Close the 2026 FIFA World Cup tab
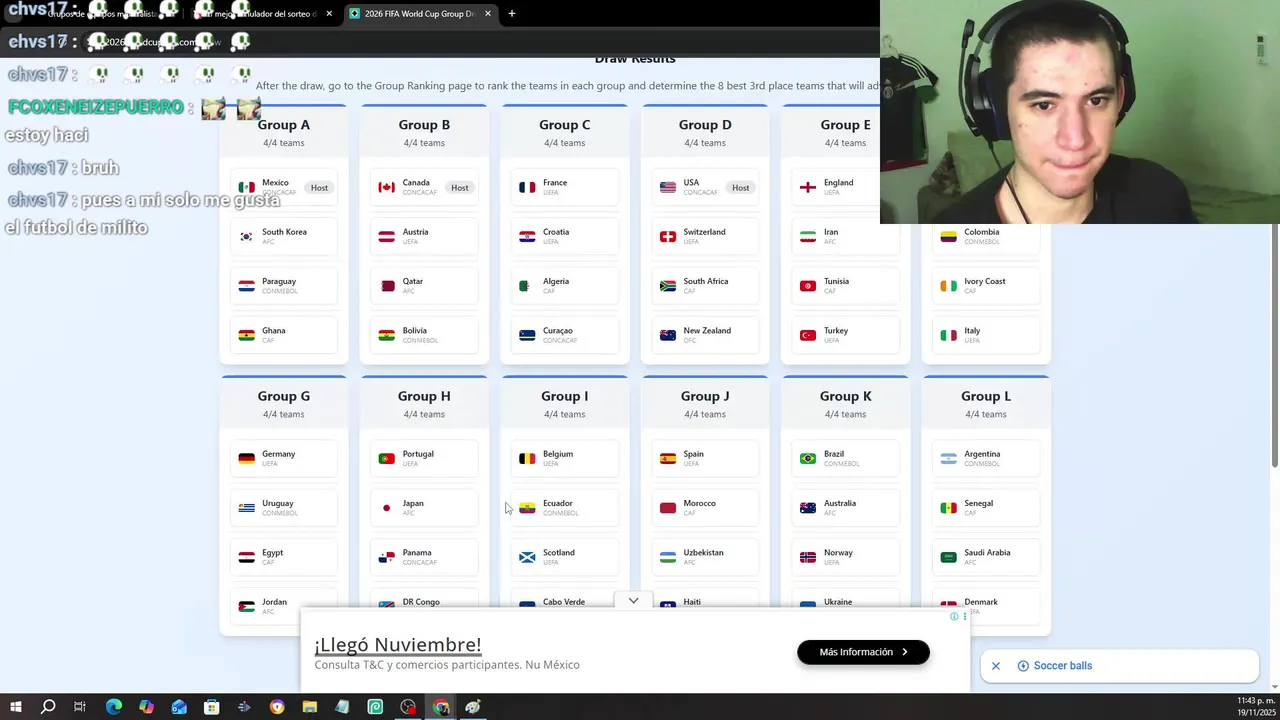 tap(488, 14)
